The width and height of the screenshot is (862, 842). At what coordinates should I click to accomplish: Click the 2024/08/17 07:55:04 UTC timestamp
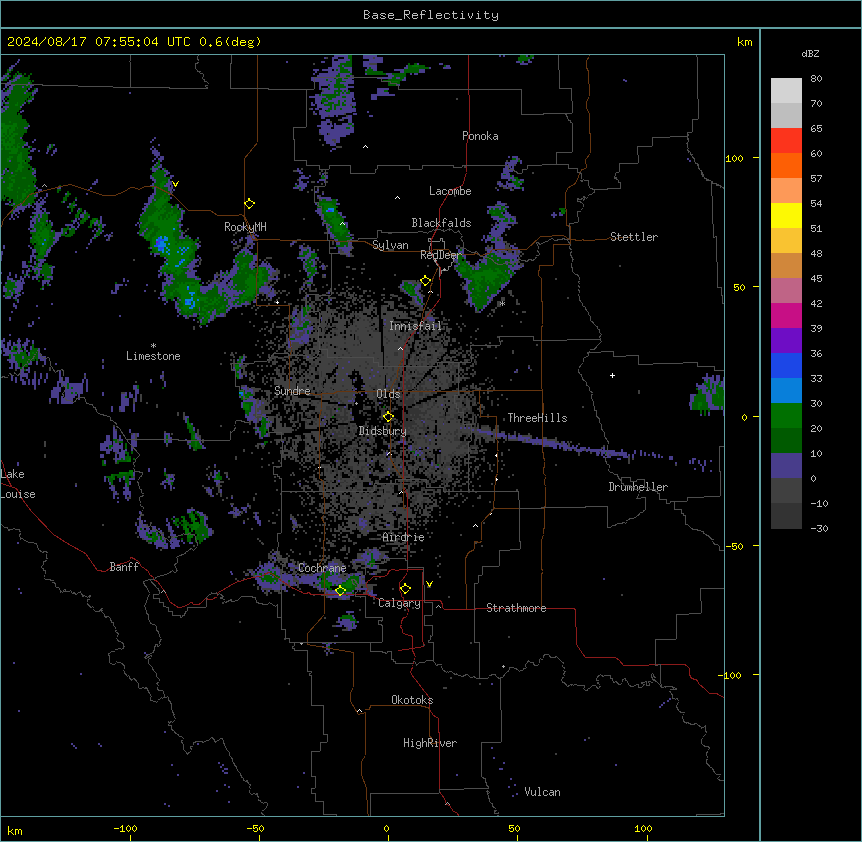(x=98, y=42)
